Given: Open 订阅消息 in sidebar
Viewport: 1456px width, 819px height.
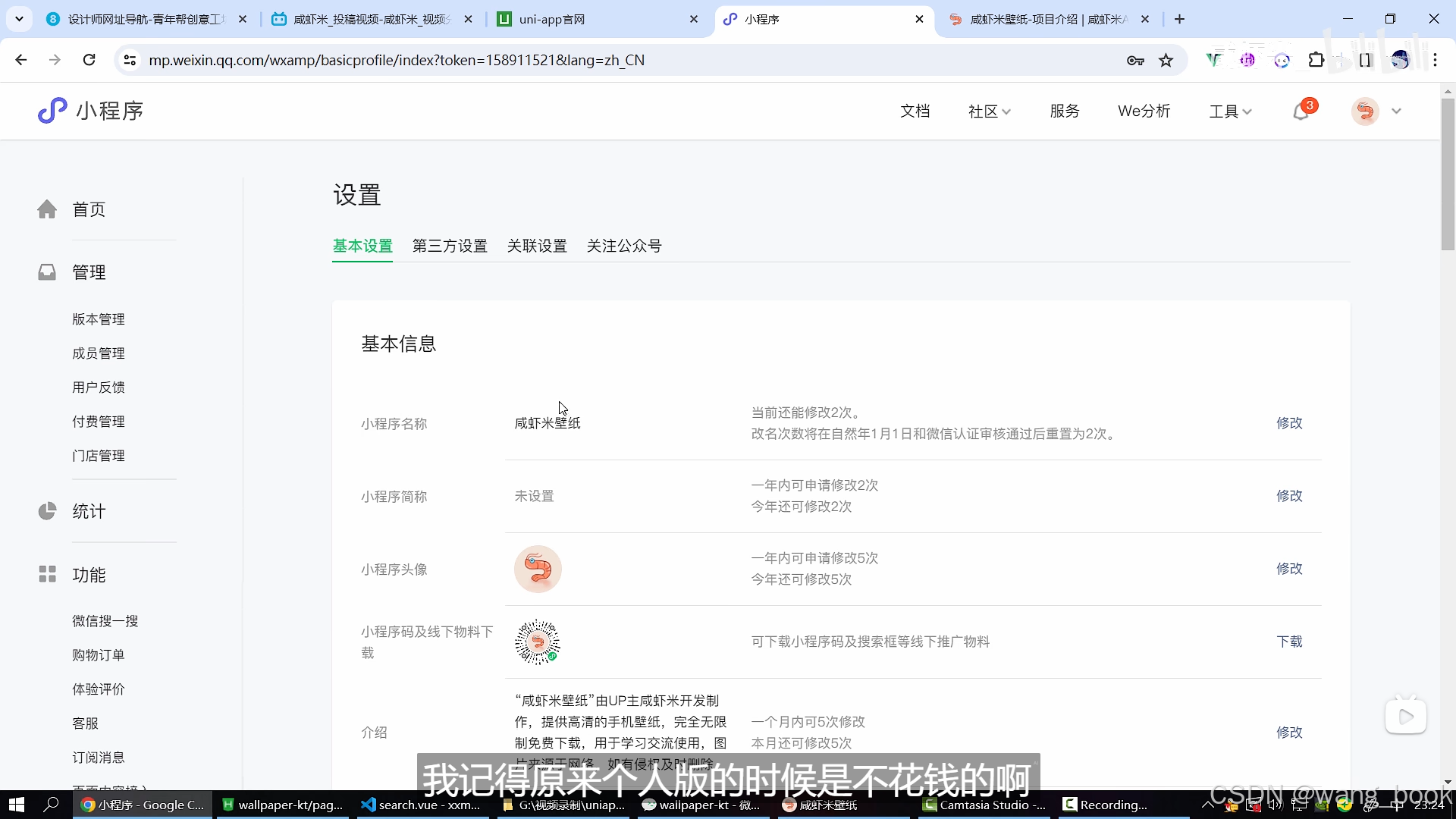Looking at the screenshot, I should 99,758.
